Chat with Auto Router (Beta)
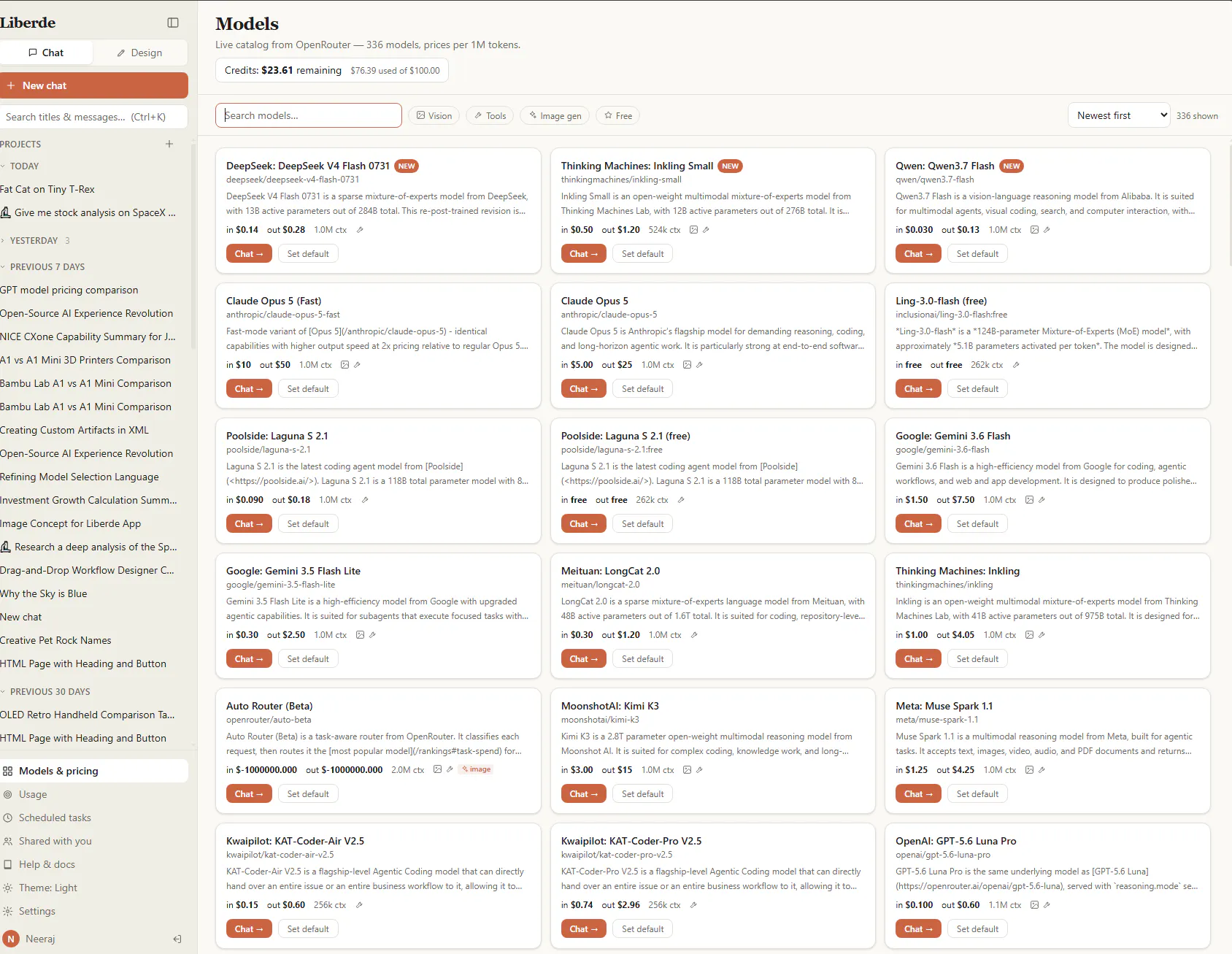This screenshot has width=1232, height=954. [249, 793]
